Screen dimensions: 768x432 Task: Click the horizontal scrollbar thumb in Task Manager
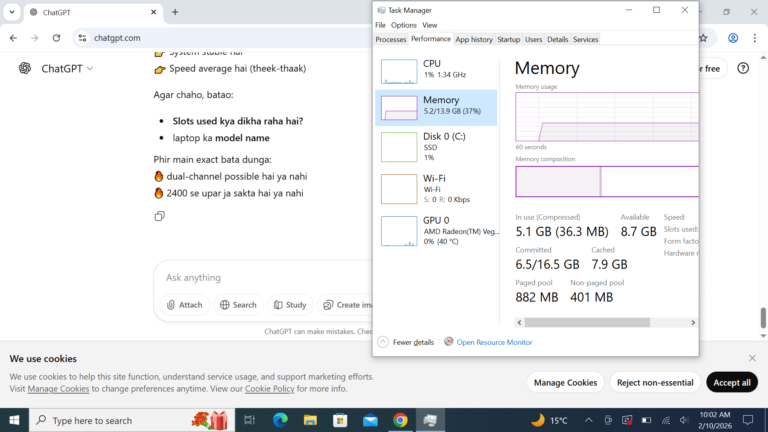tap(587, 322)
